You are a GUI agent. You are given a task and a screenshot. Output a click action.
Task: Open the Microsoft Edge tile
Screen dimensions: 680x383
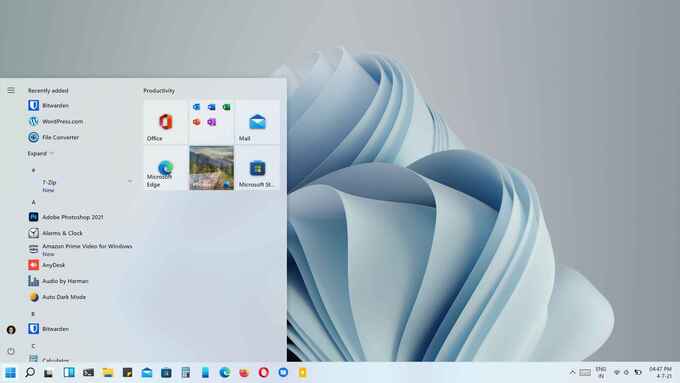(165, 168)
